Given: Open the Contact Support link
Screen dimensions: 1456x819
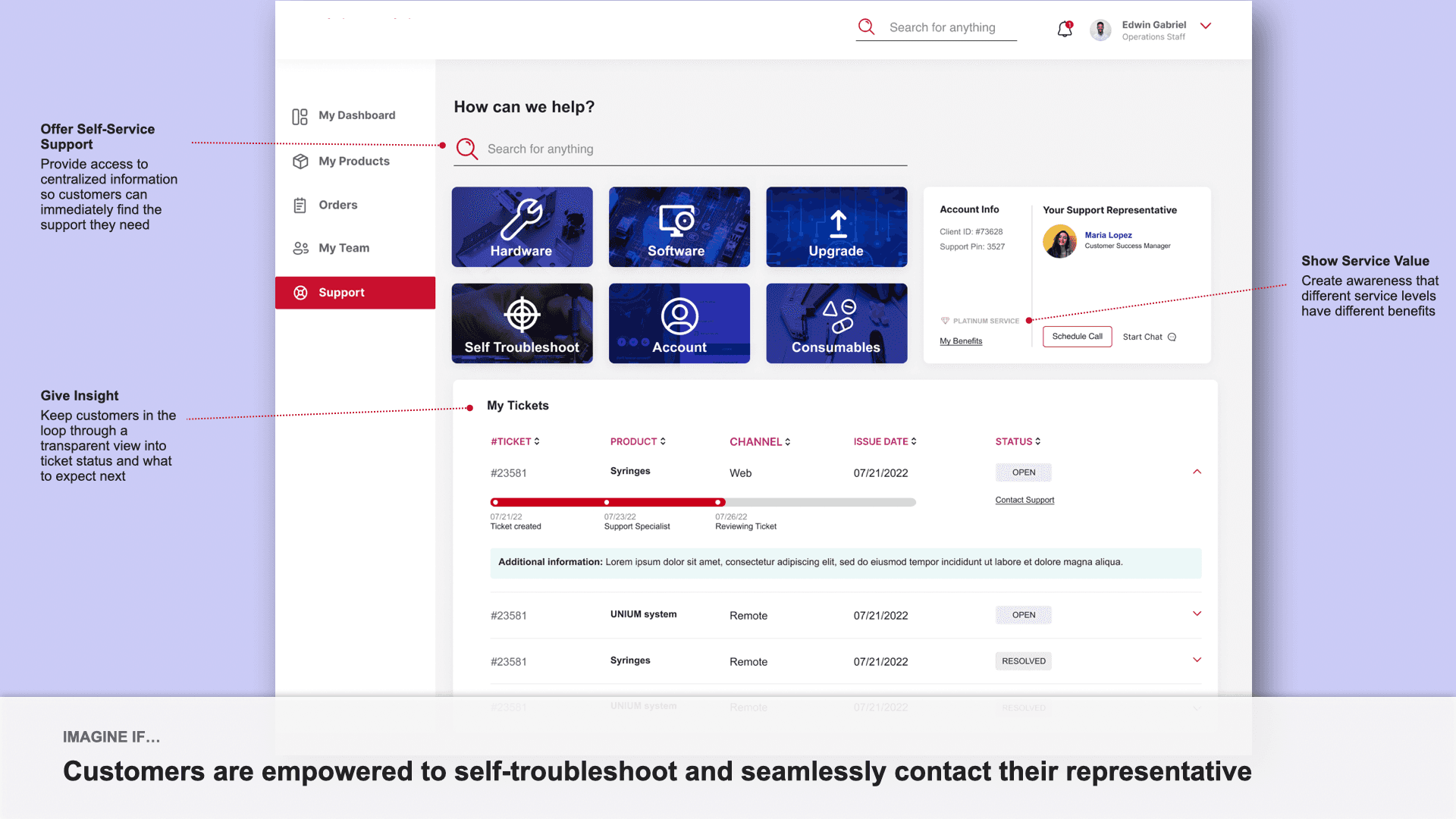Looking at the screenshot, I should pos(1025,500).
